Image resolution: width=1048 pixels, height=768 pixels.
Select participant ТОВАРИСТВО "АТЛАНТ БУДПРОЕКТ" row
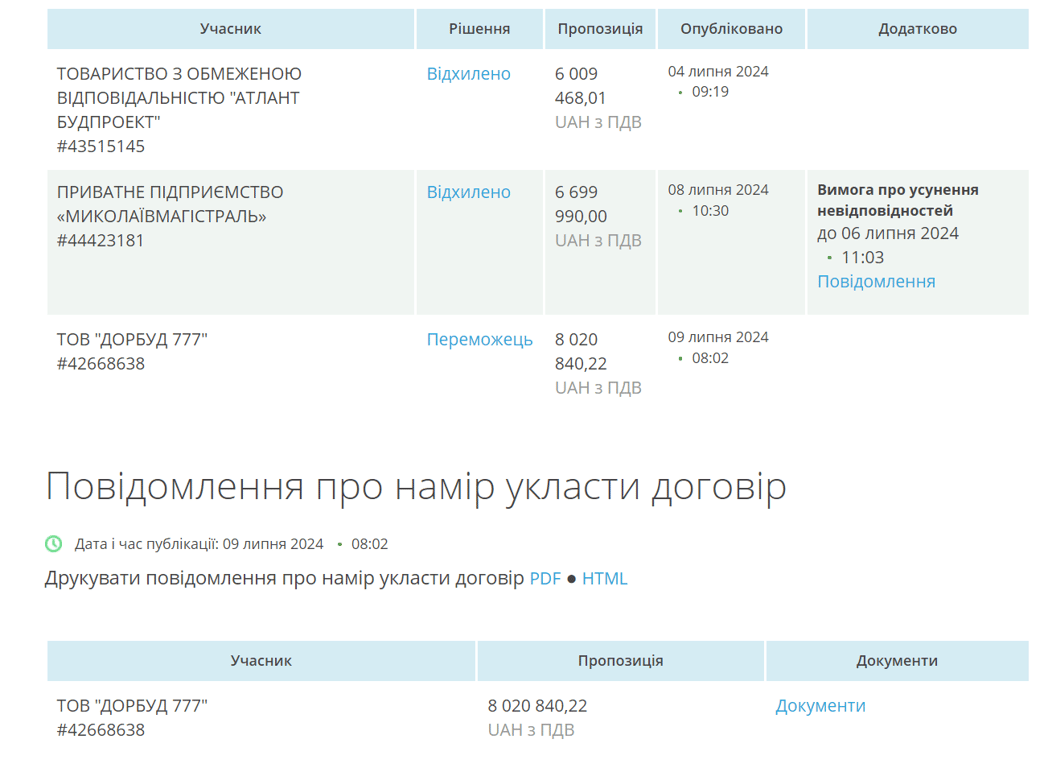click(177, 98)
